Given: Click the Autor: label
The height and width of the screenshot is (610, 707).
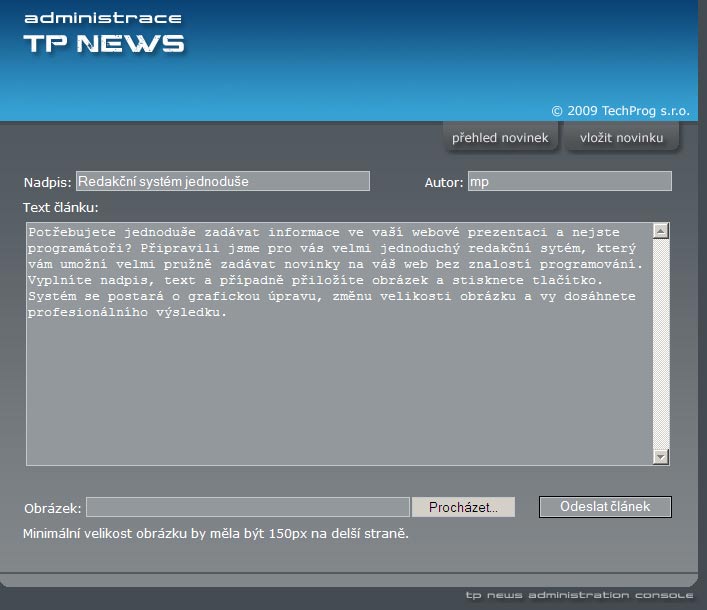Looking at the screenshot, I should (444, 182).
